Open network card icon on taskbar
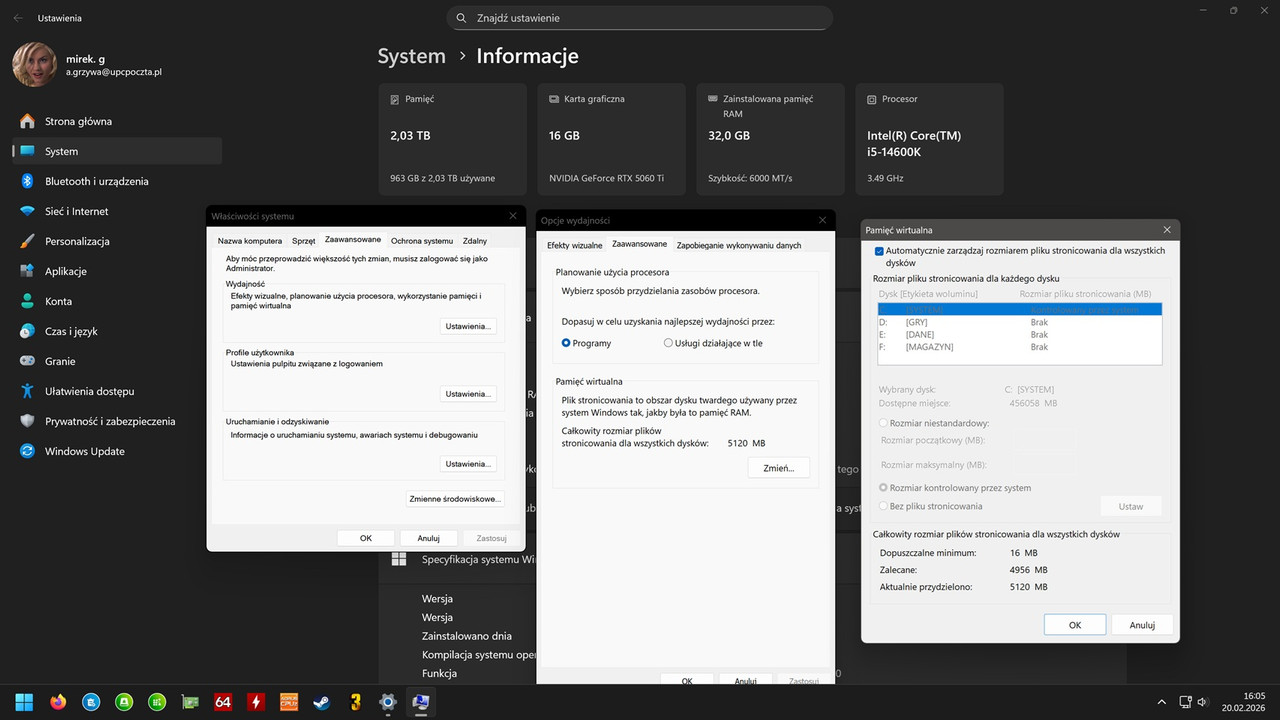Screen dimensions: 1280x720 pos(190,702)
